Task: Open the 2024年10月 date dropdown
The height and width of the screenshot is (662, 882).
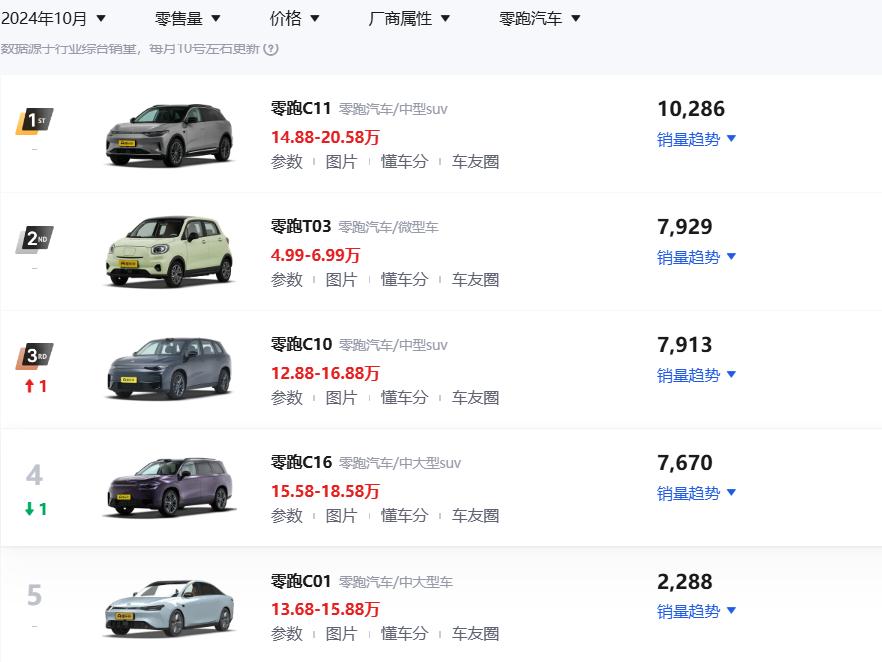Action: click(x=54, y=18)
